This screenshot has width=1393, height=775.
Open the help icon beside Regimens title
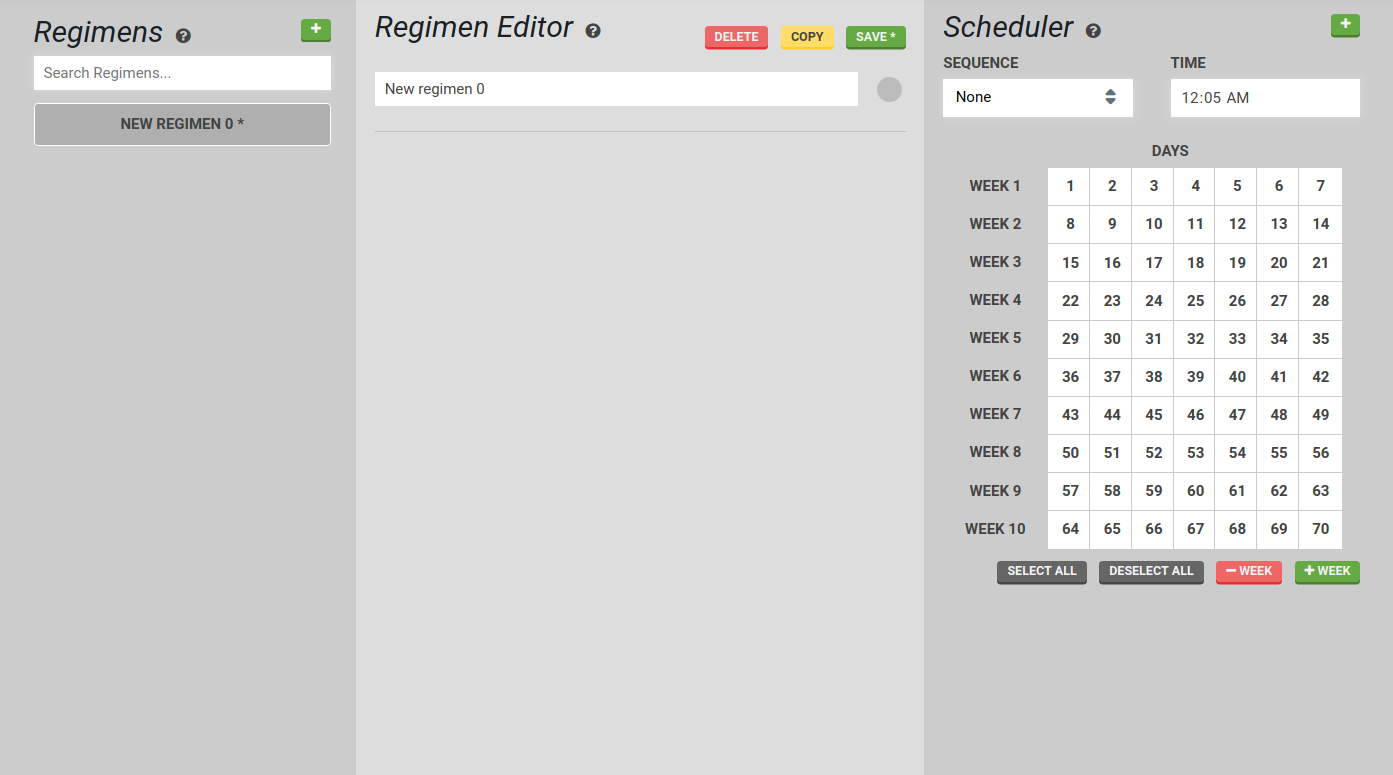click(x=183, y=35)
